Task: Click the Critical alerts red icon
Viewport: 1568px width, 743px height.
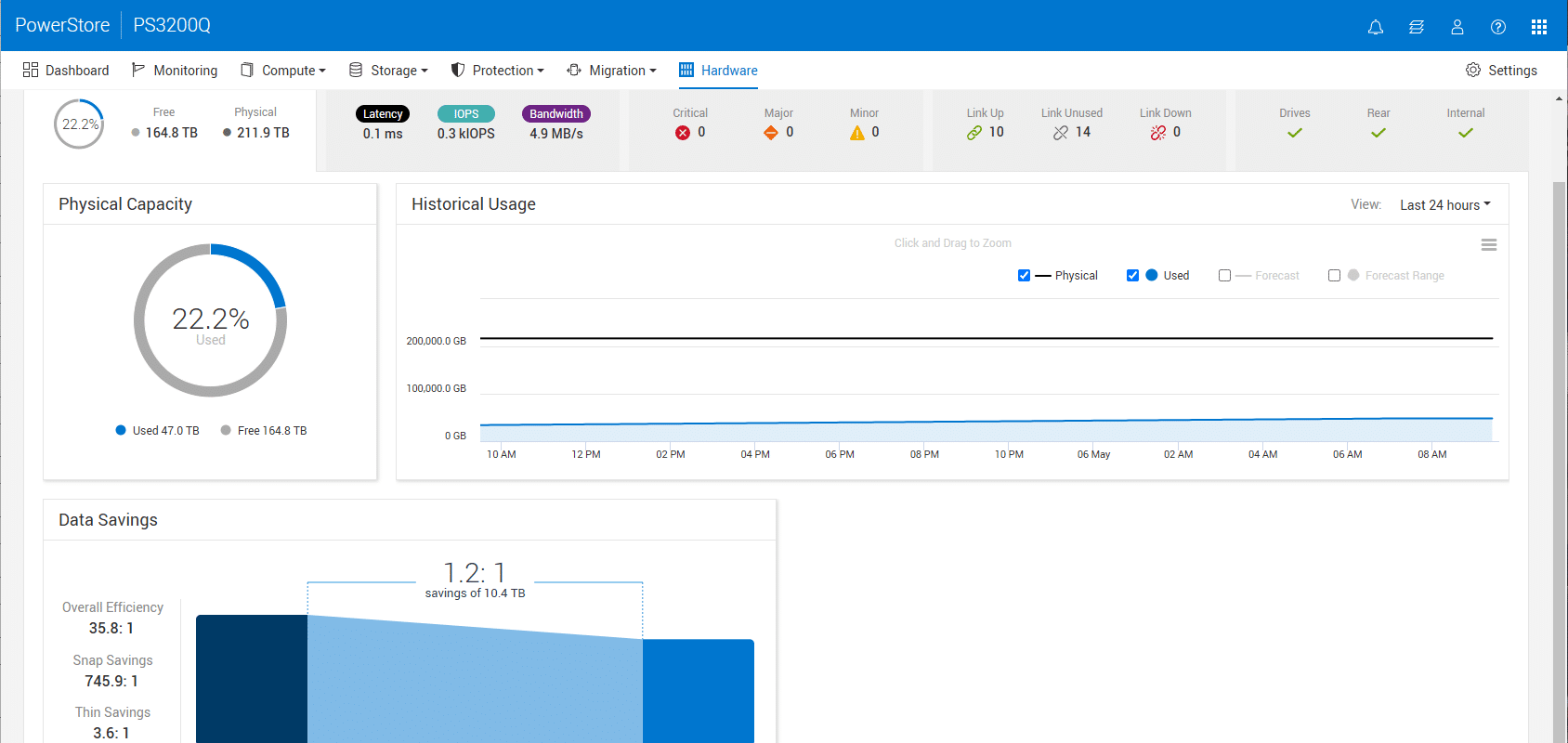Action: (683, 133)
